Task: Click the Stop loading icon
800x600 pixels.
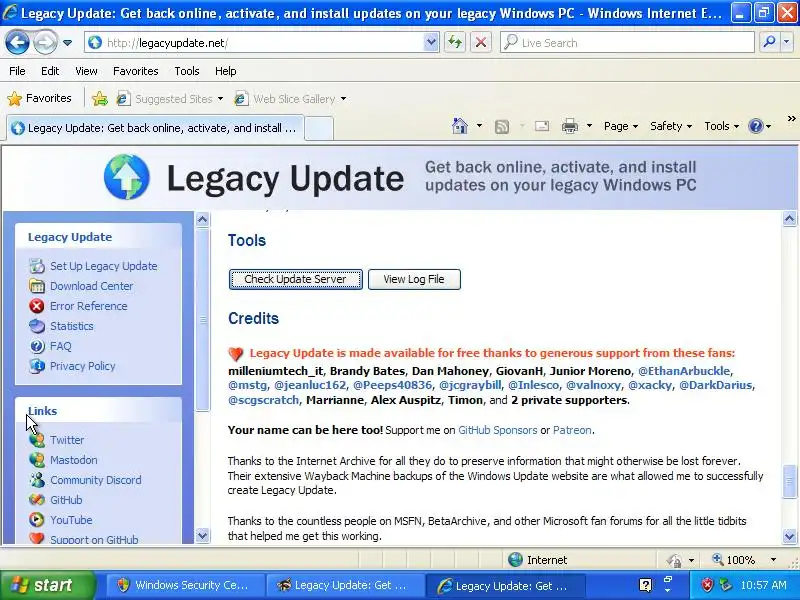Action: click(x=481, y=43)
